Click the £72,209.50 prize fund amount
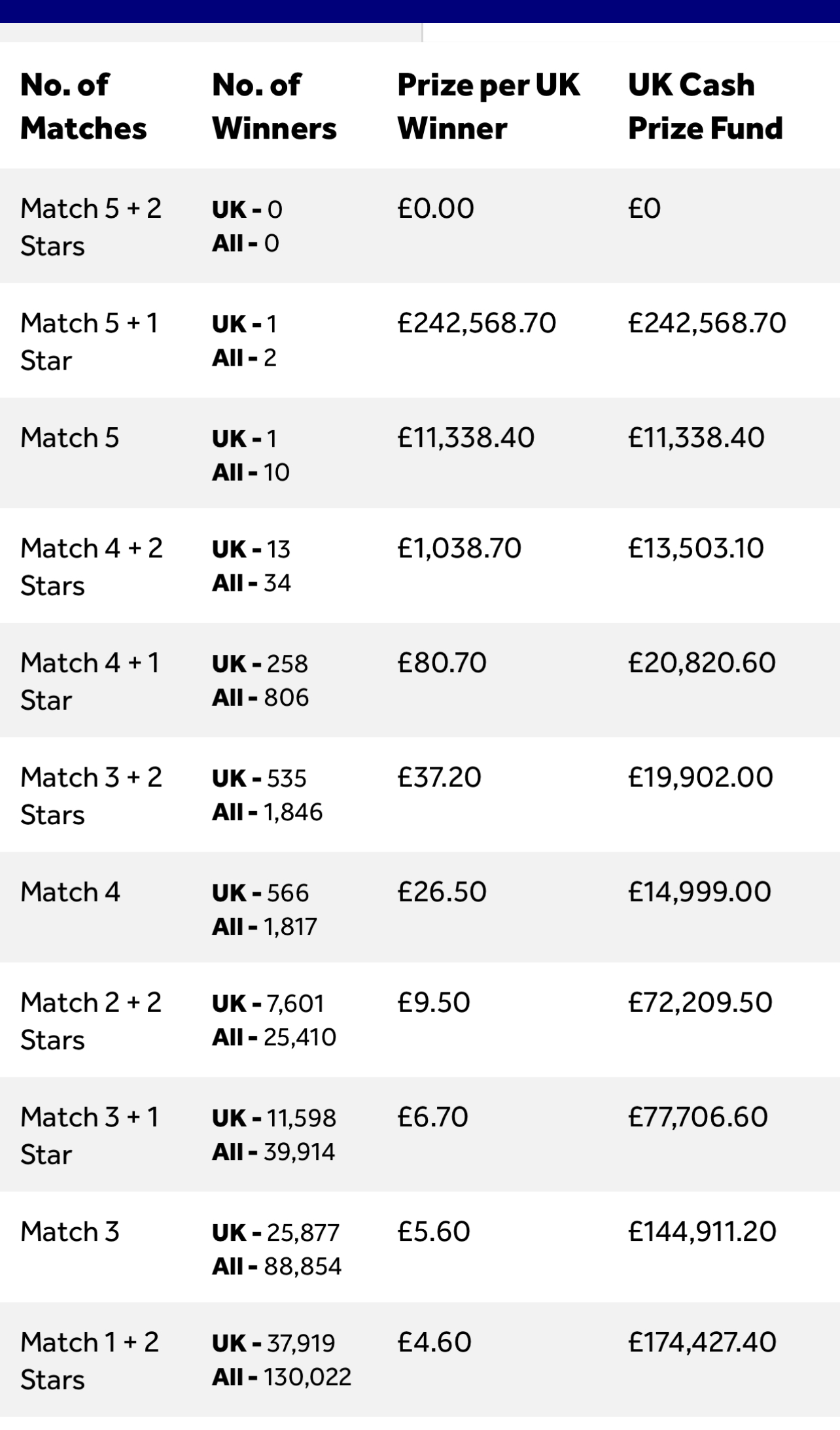Screen dimensions: 840x1430 click(700, 1002)
